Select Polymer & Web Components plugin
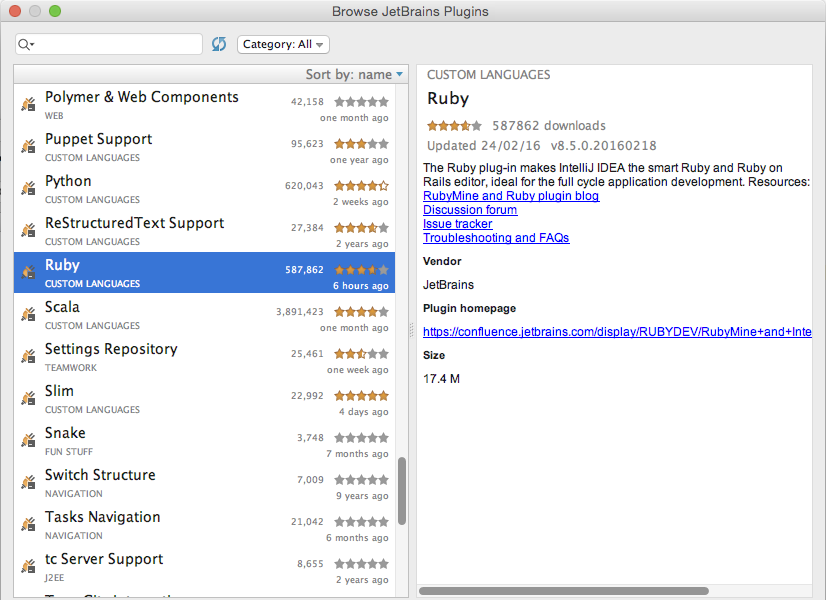The width and height of the screenshot is (826, 600). 204,104
